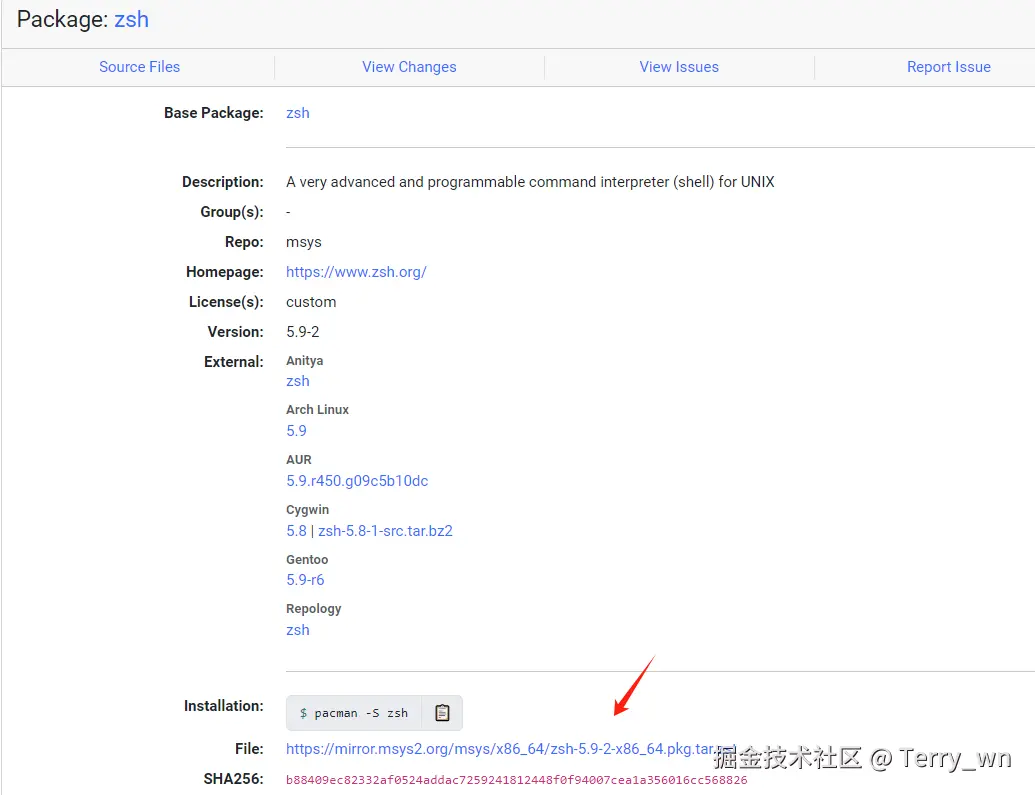Visit the https://www.zsh.org/ homepage link
The width and height of the screenshot is (1035, 795).
tap(356, 272)
